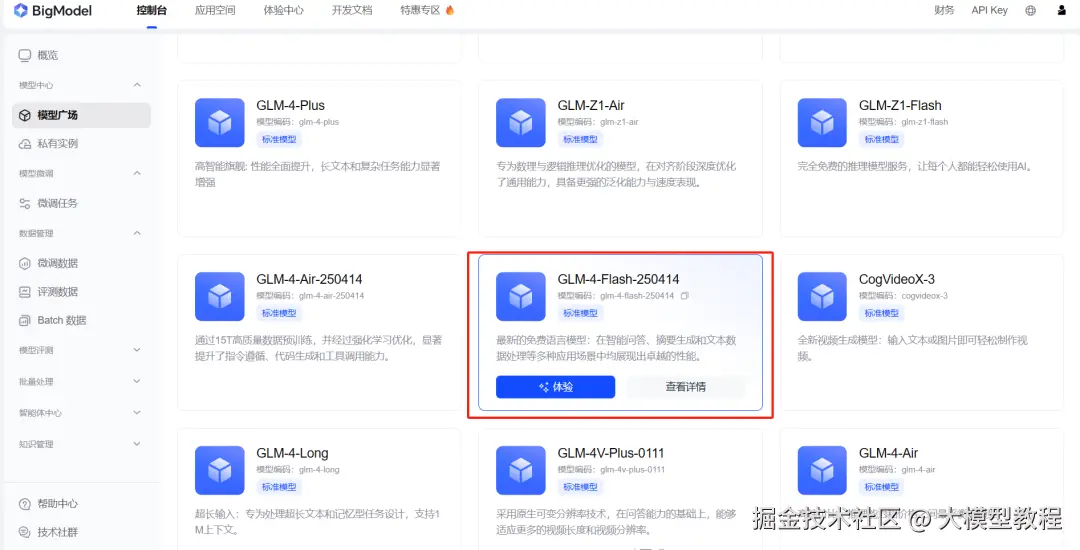Collapse the 模型中心 section
This screenshot has width=1080, height=550.
137,85
